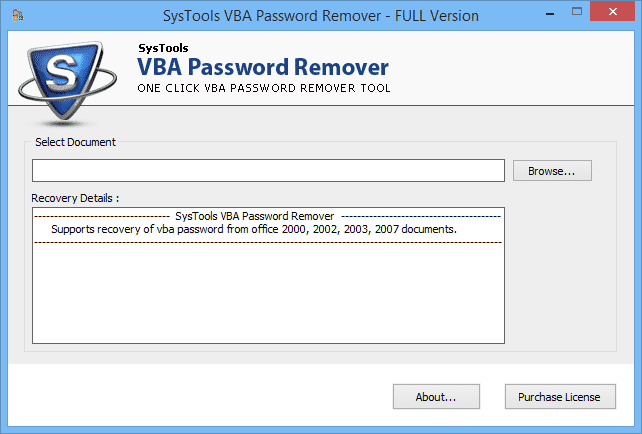Screen dimensions: 642x434
Task: Click the dashed separator below the supports text
Action: pyautogui.click(x=268, y=242)
